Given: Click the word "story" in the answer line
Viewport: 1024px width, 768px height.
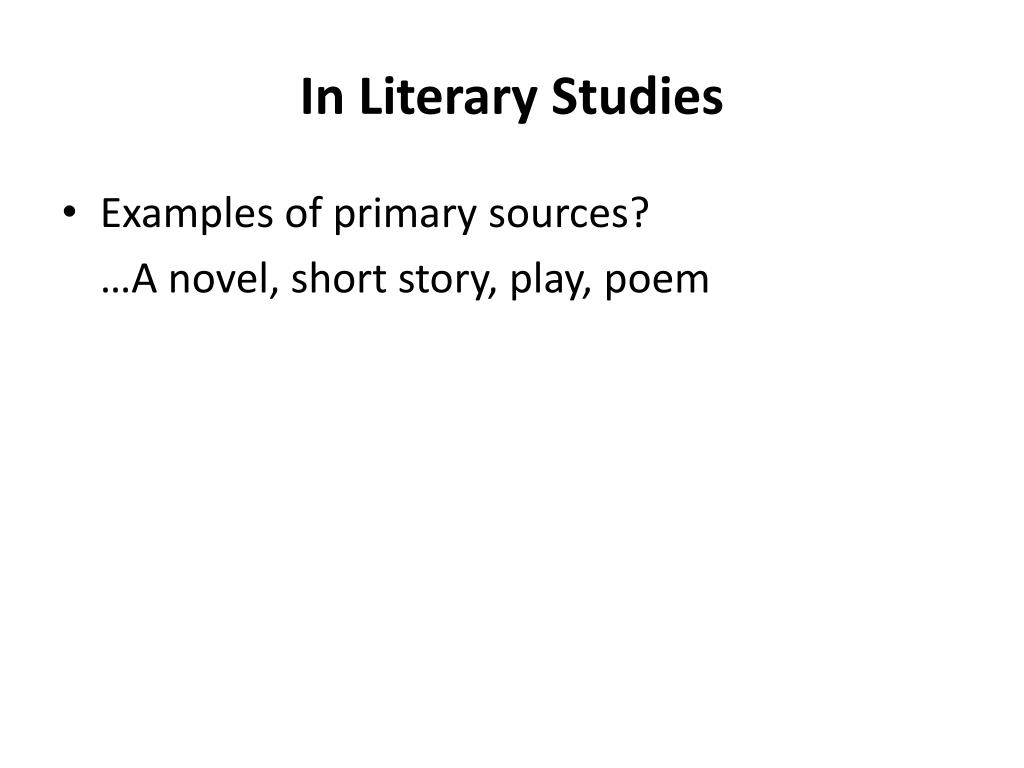Looking at the screenshot, I should pyautogui.click(x=443, y=281).
